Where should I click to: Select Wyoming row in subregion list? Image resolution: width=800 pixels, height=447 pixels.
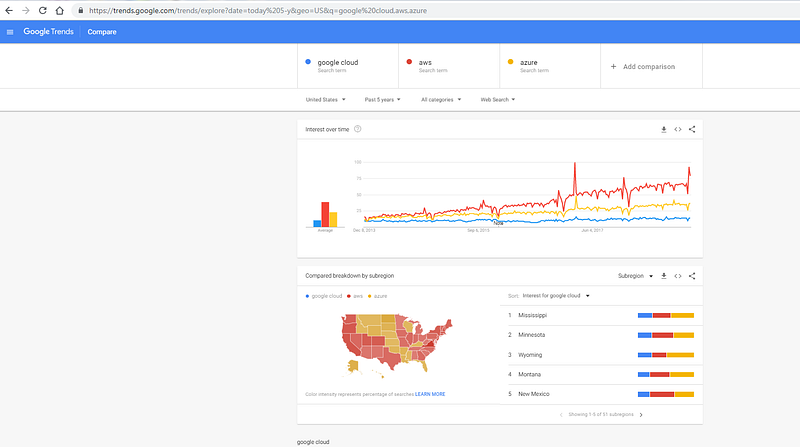pyautogui.click(x=601, y=355)
